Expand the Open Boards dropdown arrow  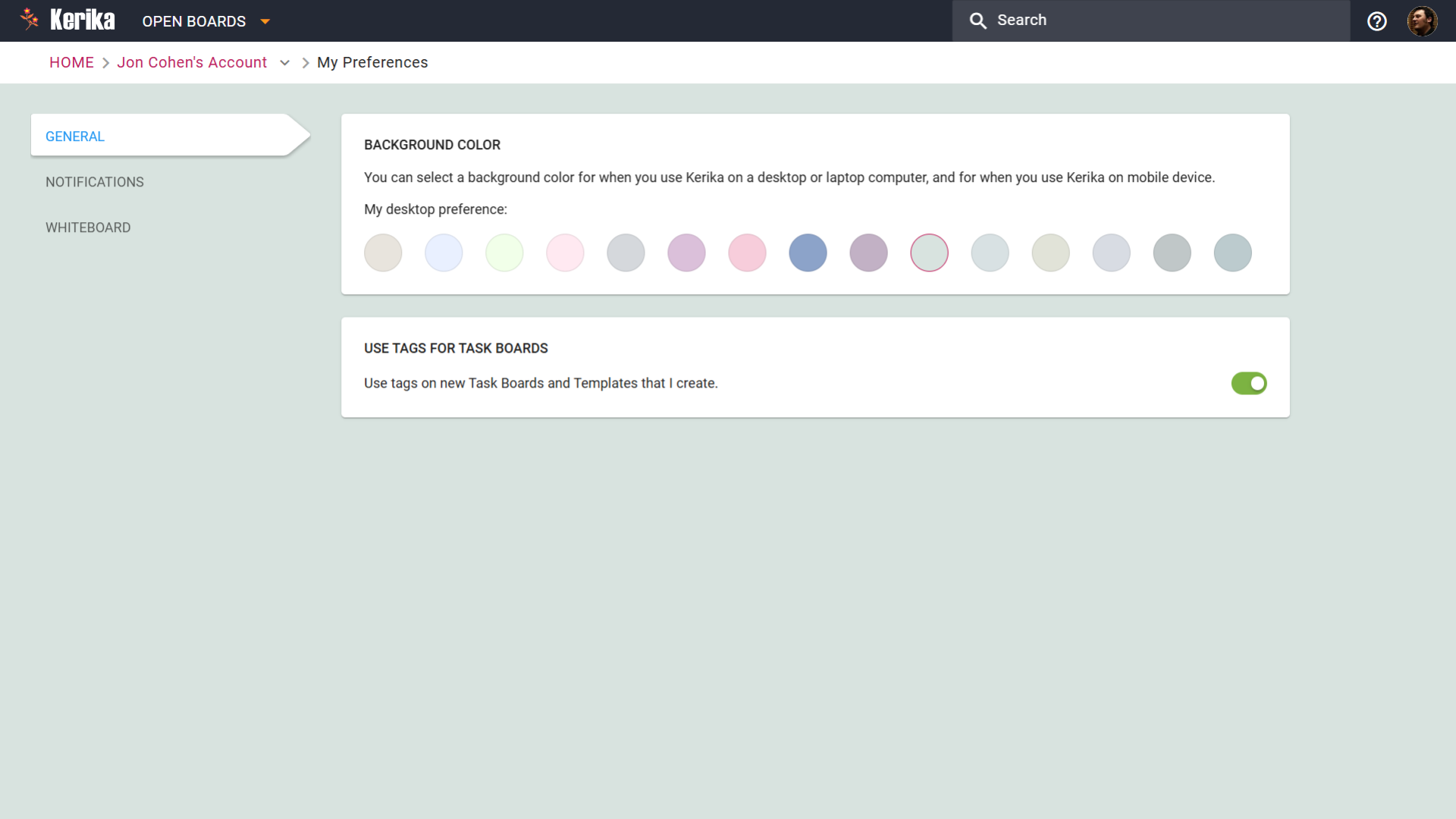265,21
